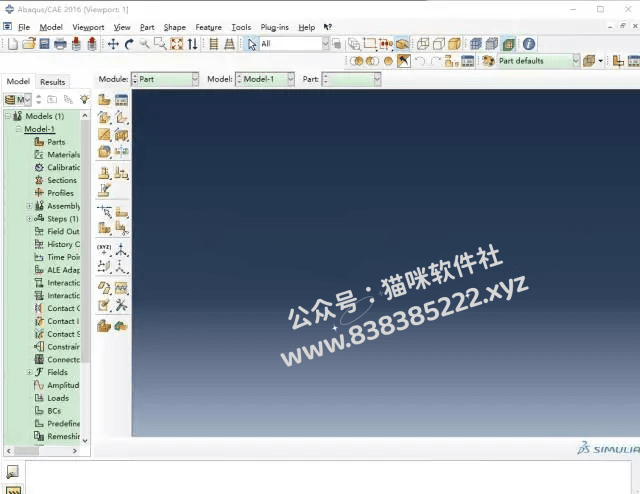Select the Model tab
This screenshot has width=640, height=494.
[x=18, y=81]
